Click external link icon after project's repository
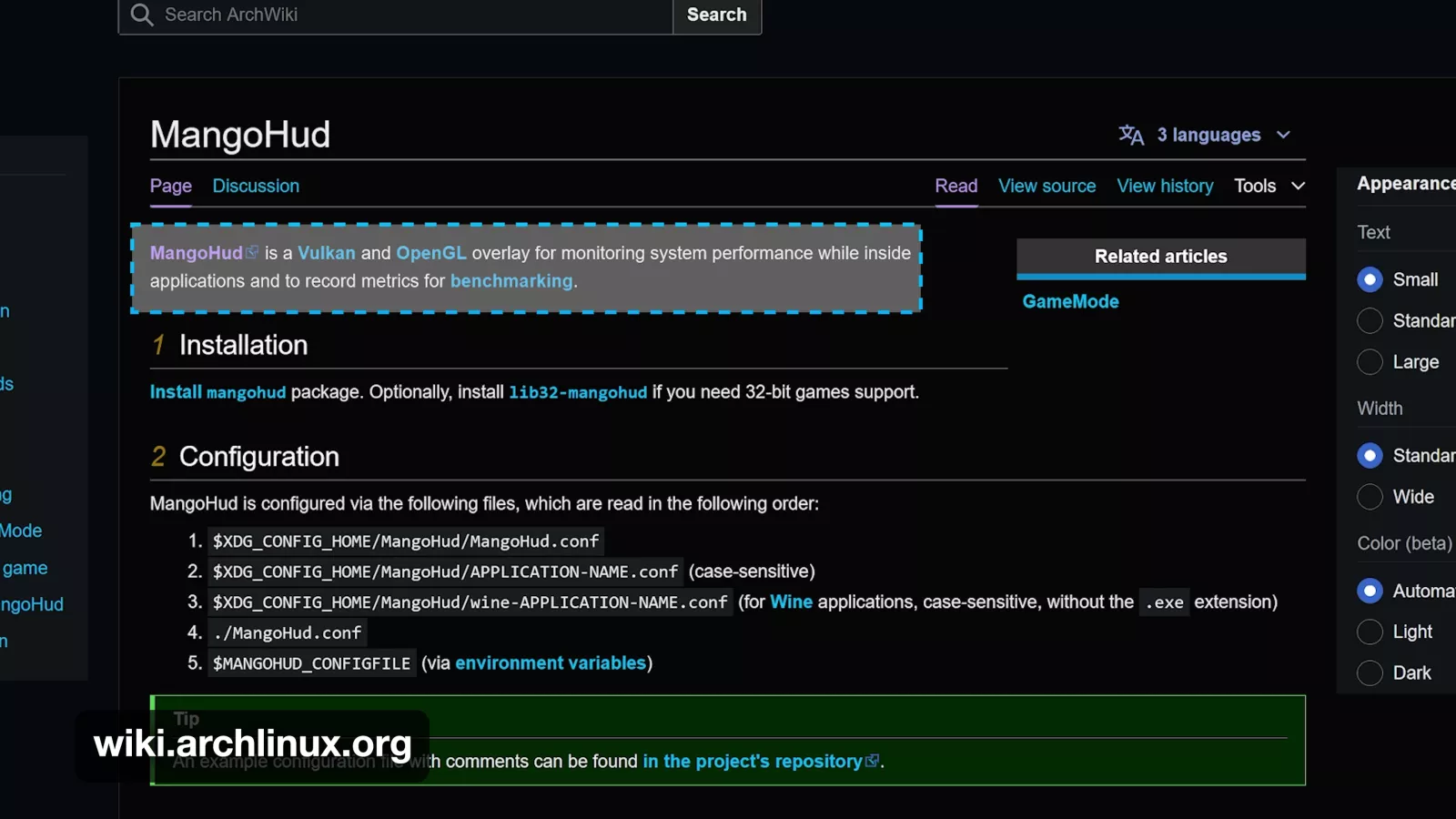This screenshot has height=819, width=1456. [872, 761]
